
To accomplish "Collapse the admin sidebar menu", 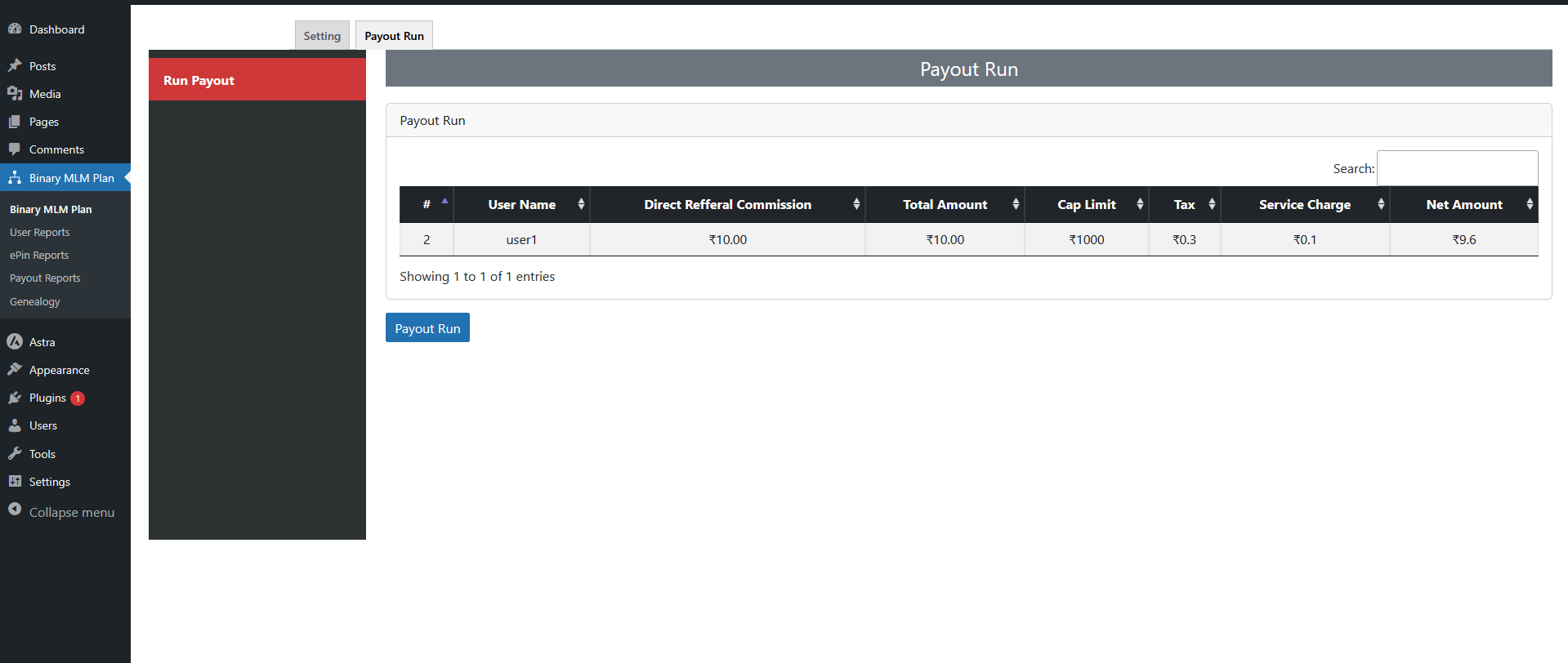I will [x=61, y=512].
